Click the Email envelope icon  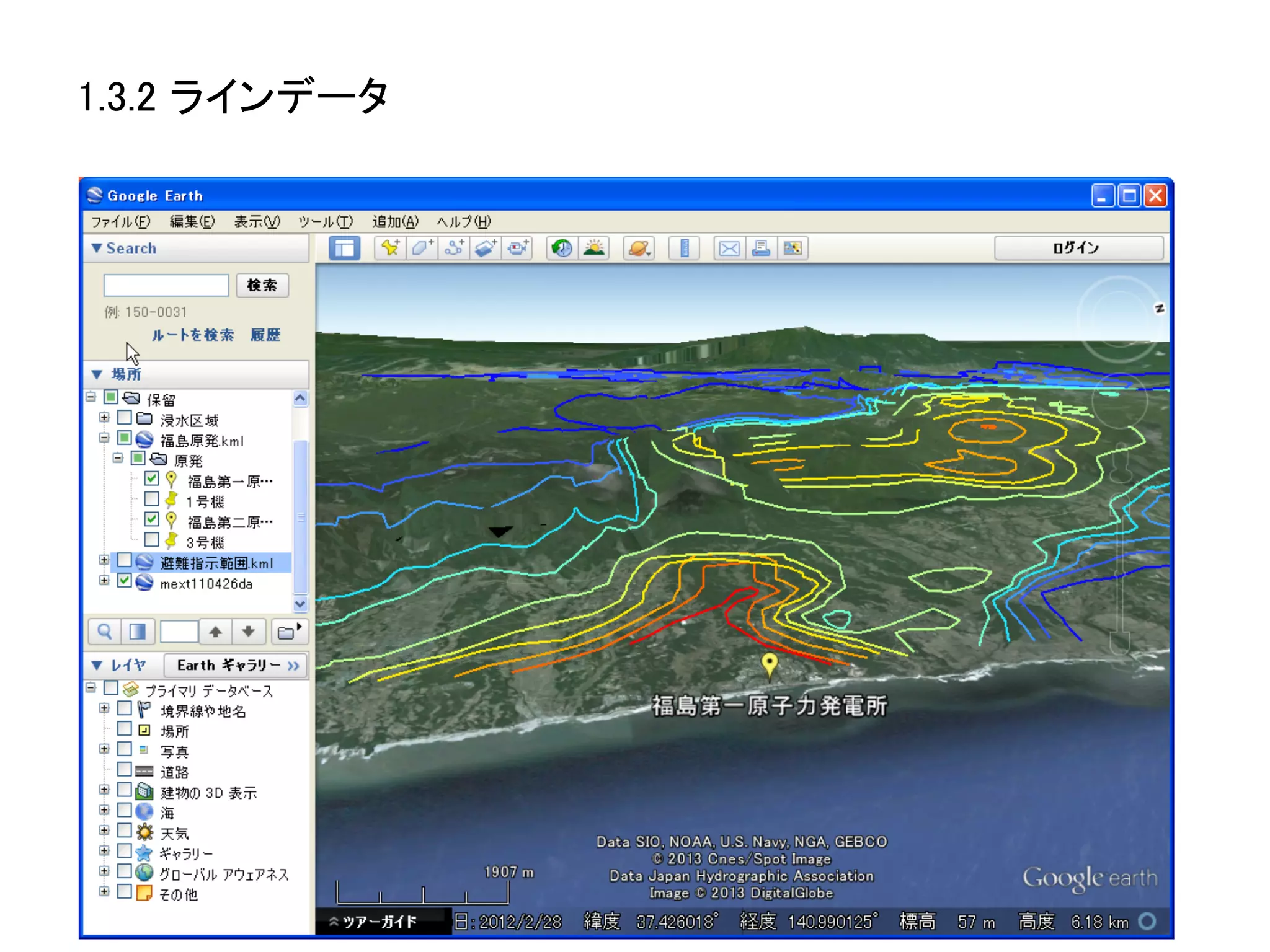pos(729,249)
